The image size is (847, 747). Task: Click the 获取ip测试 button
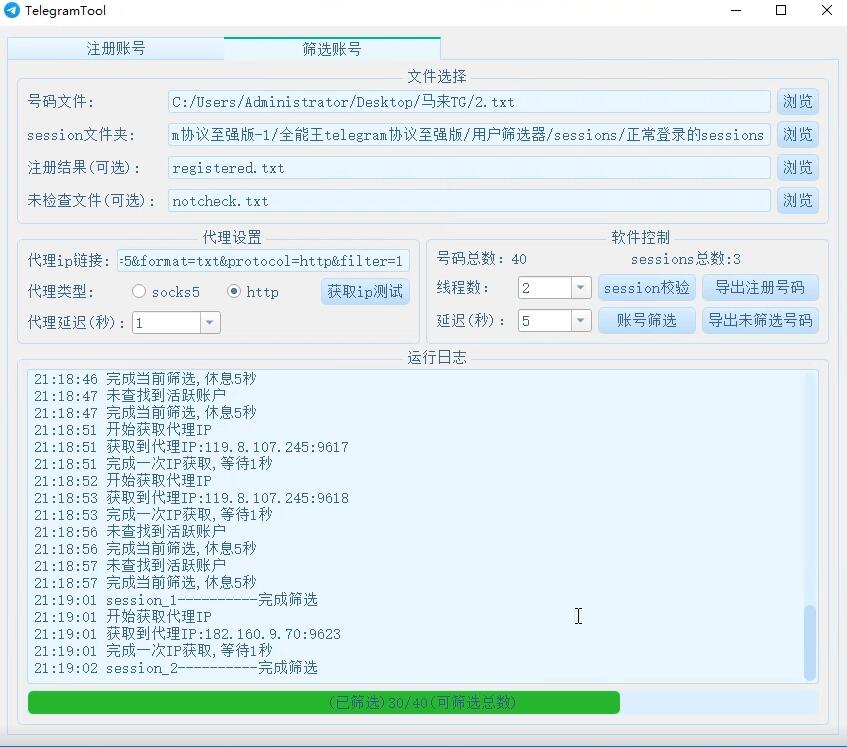[x=365, y=292]
